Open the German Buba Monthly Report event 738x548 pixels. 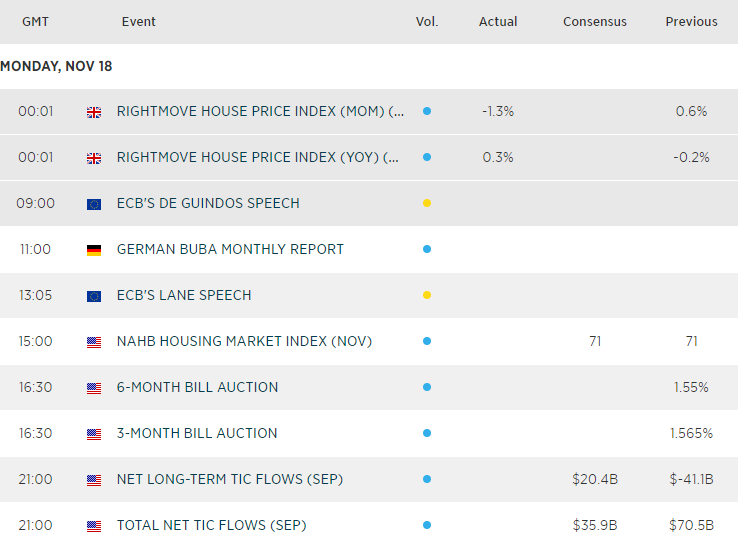click(230, 250)
